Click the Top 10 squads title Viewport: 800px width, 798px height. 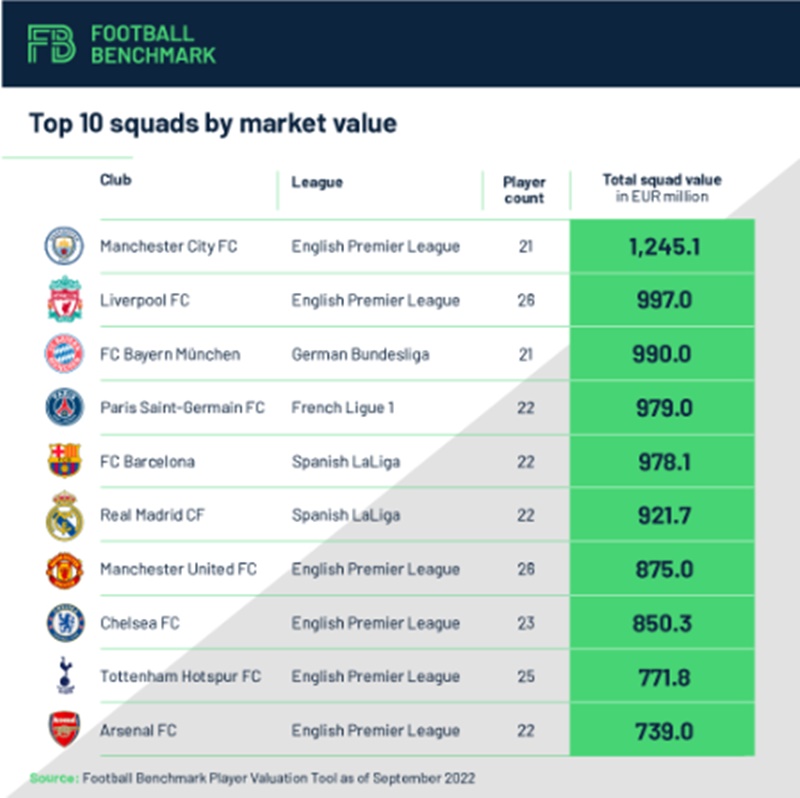pyautogui.click(x=213, y=123)
